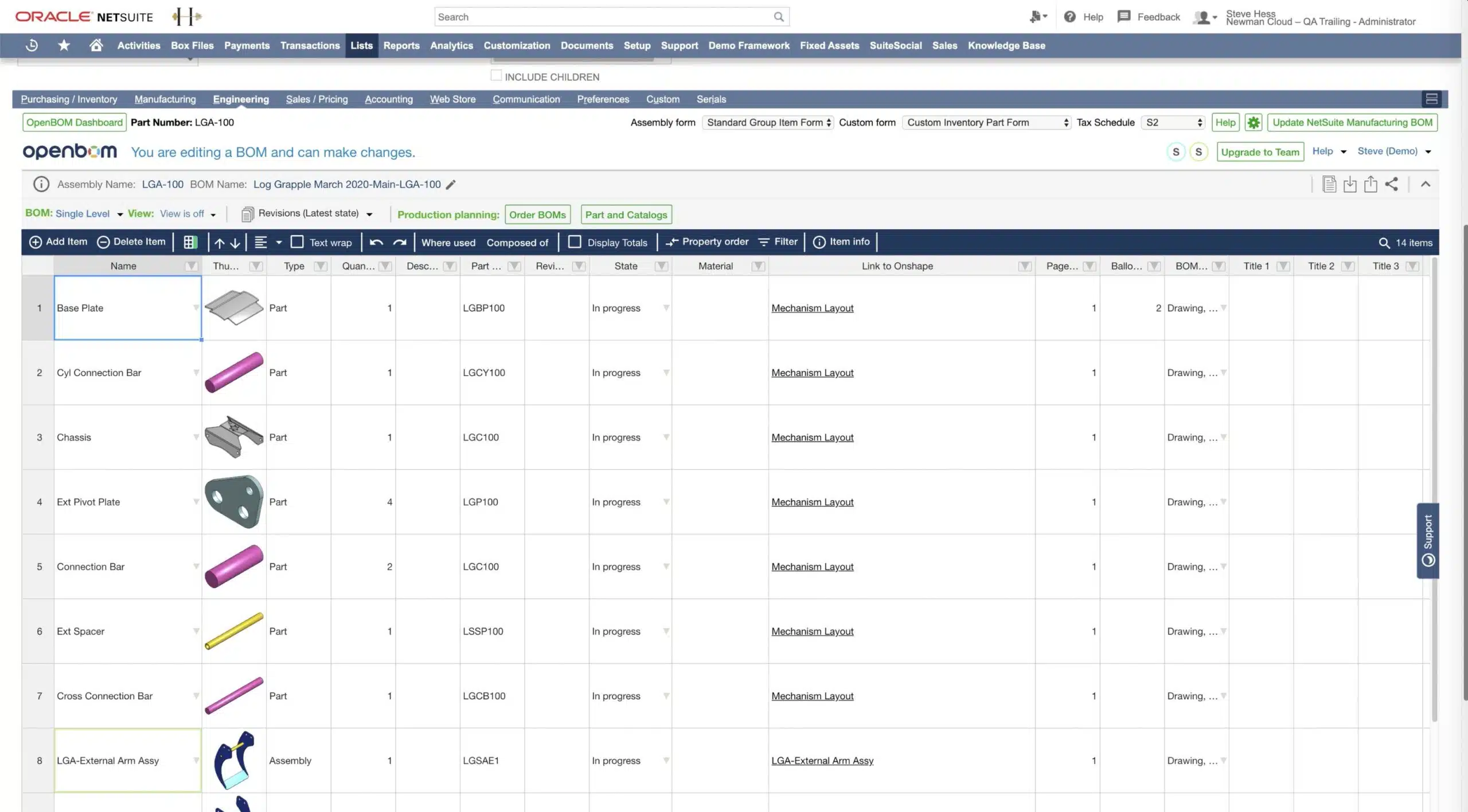The height and width of the screenshot is (812, 1468).
Task: Click the Delete Item toolbar button
Action: click(131, 242)
